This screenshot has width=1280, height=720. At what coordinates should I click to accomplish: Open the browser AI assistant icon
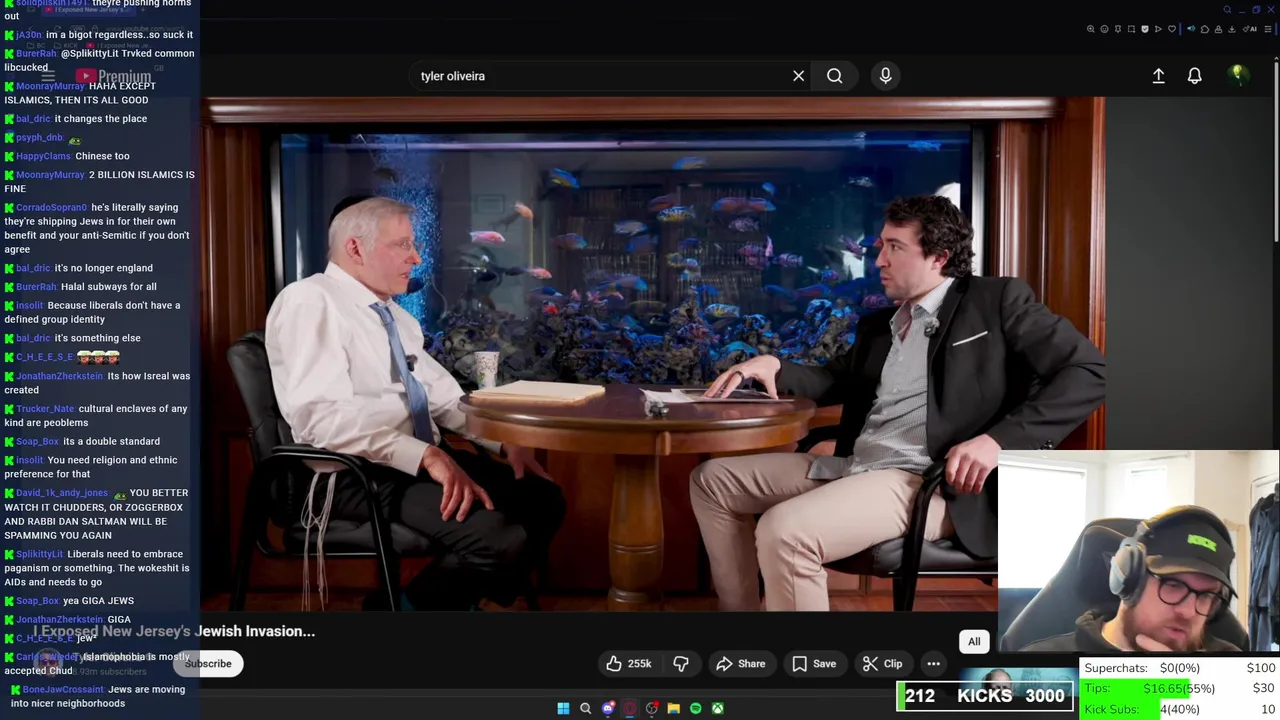1250,29
